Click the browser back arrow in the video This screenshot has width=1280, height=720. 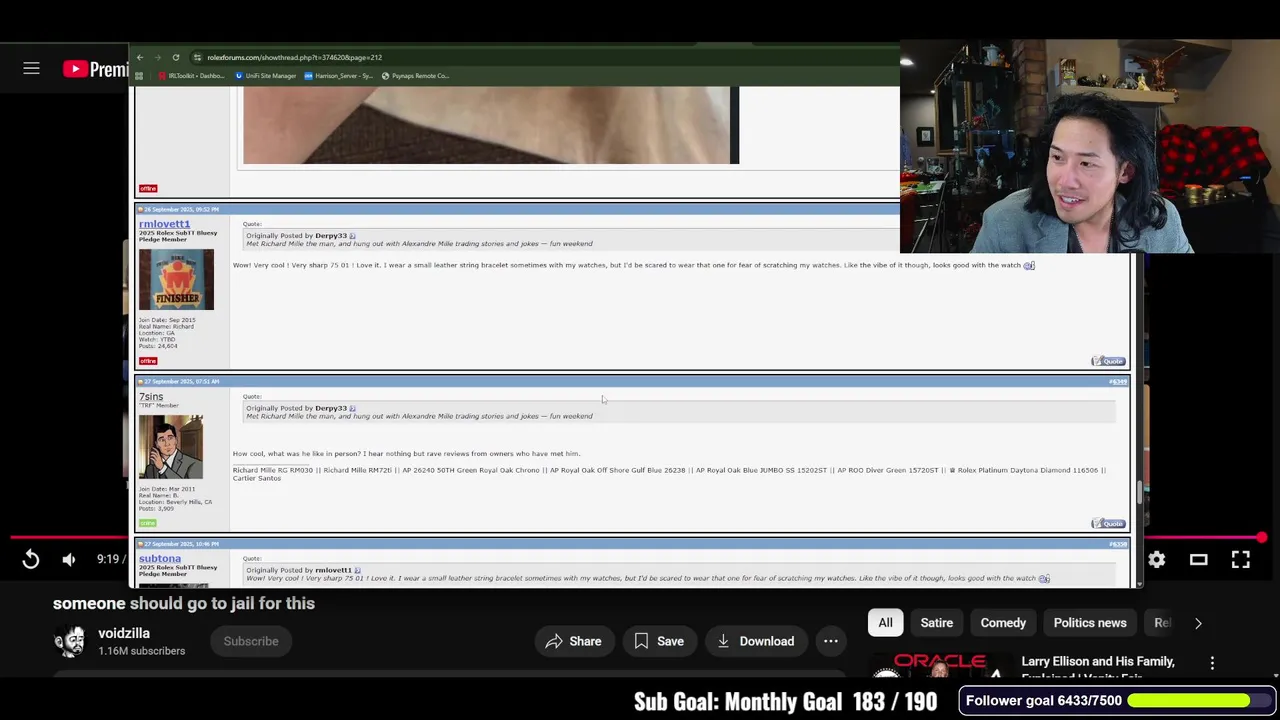click(140, 57)
